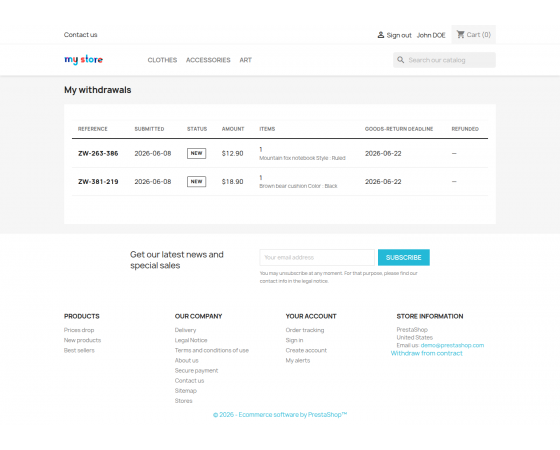Select withdrawal reference ZW-263-386

[98, 153]
